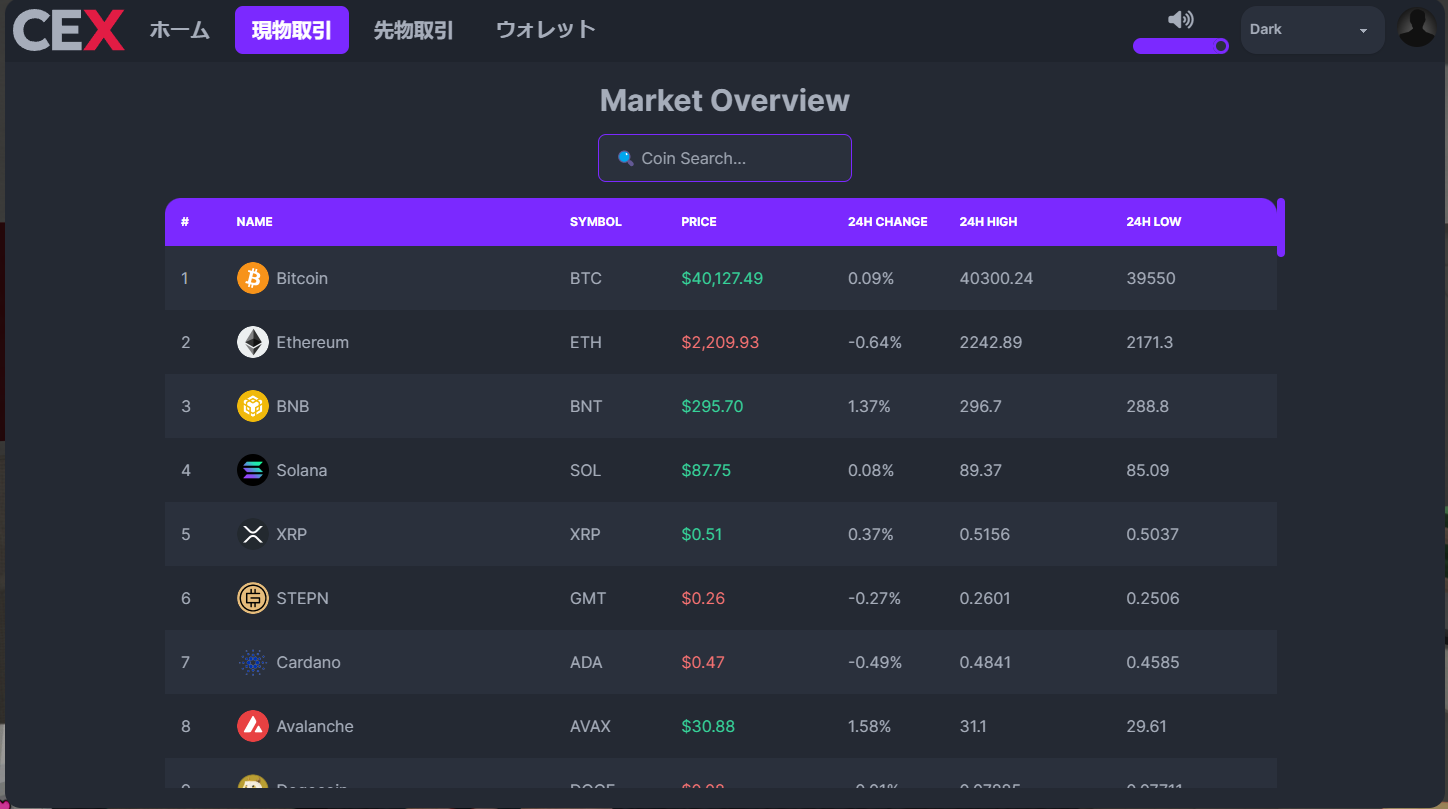Screen dimensions: 1448x809
Task: Click the volume slider handle
Action: (1221, 46)
